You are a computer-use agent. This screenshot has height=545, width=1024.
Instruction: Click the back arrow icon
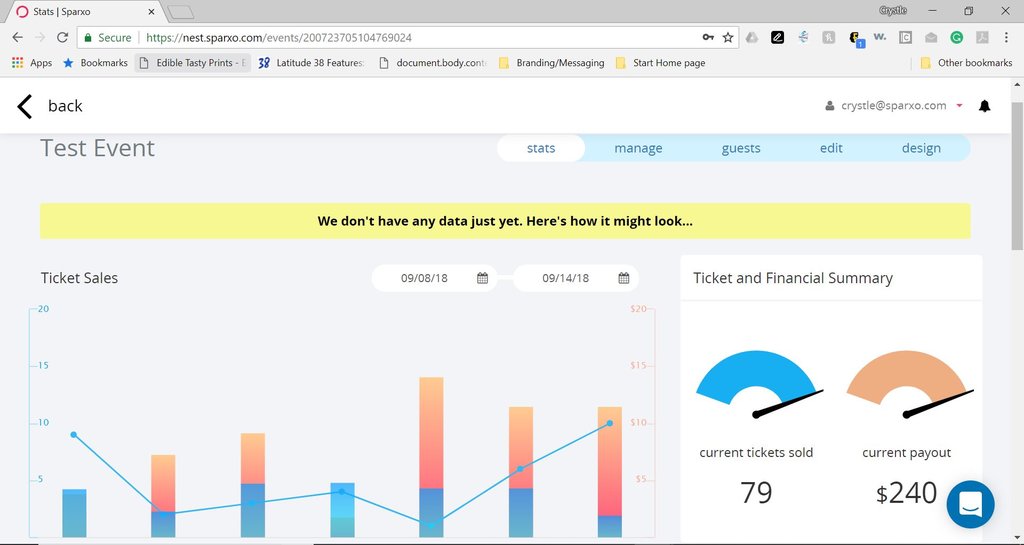pyautogui.click(x=25, y=106)
